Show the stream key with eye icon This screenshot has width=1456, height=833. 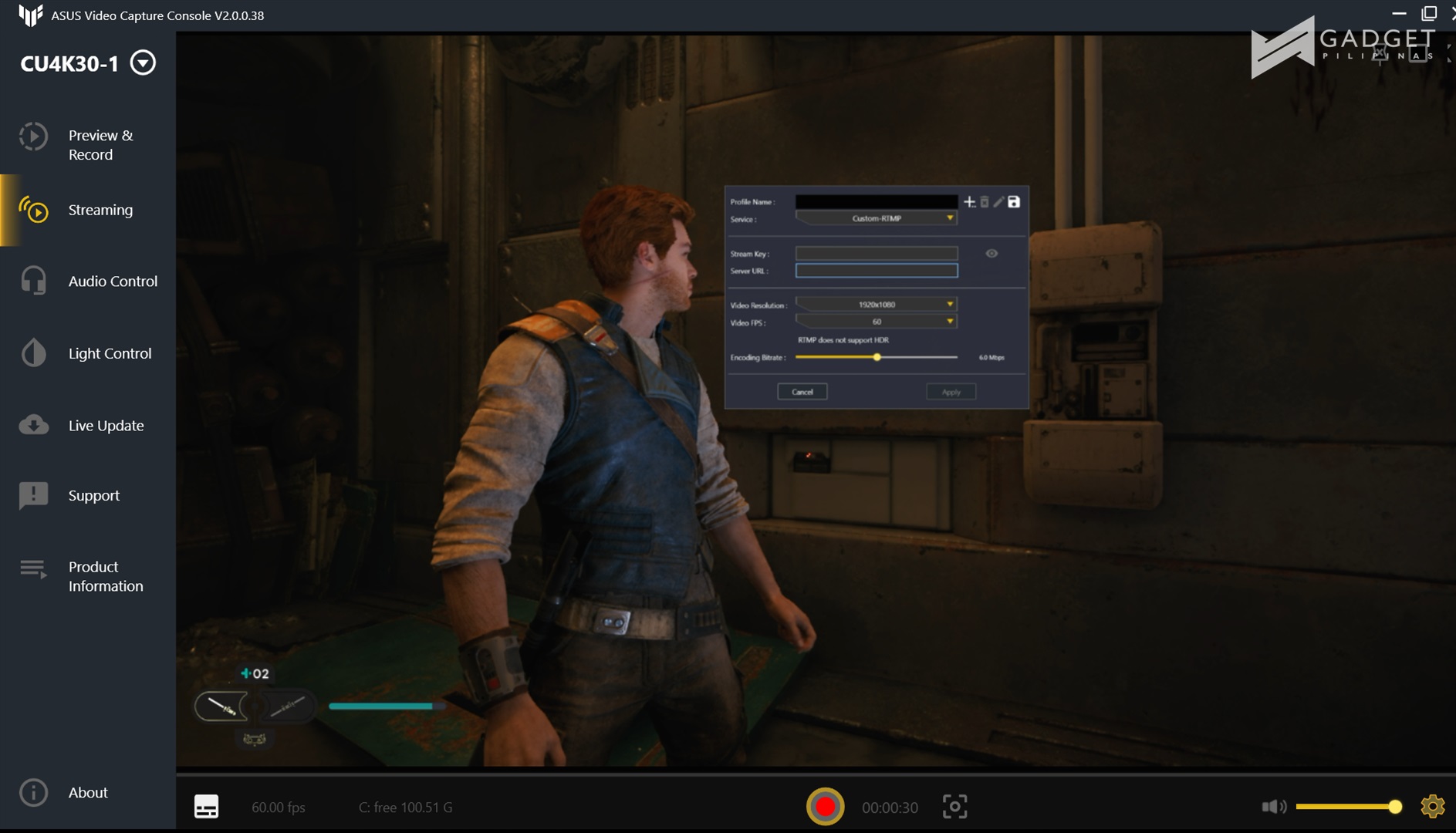[x=991, y=254]
